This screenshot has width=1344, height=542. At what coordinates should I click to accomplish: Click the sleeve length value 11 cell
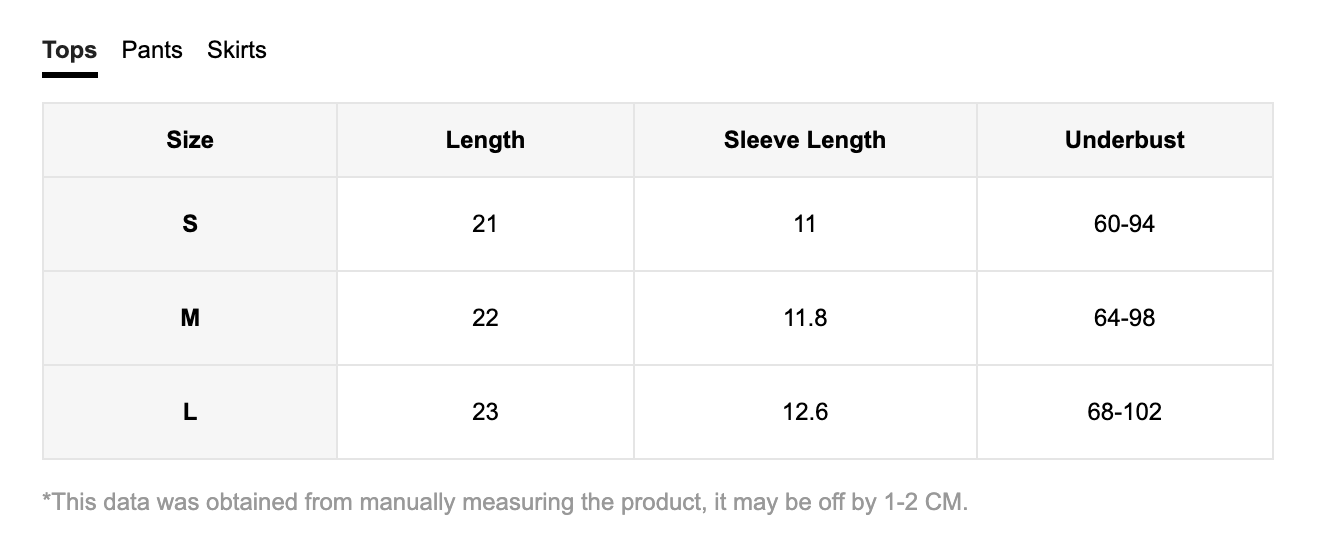[x=805, y=224]
